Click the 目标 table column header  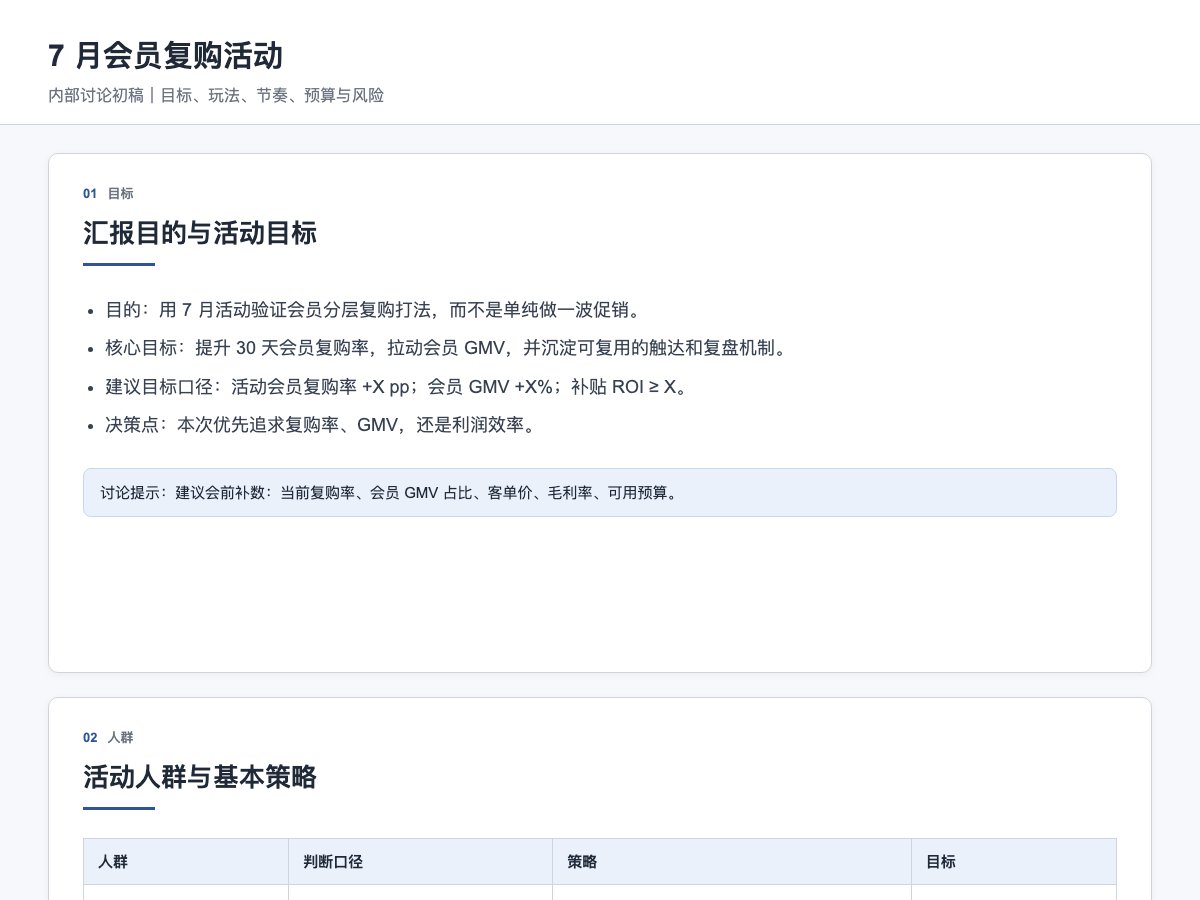coord(1014,862)
